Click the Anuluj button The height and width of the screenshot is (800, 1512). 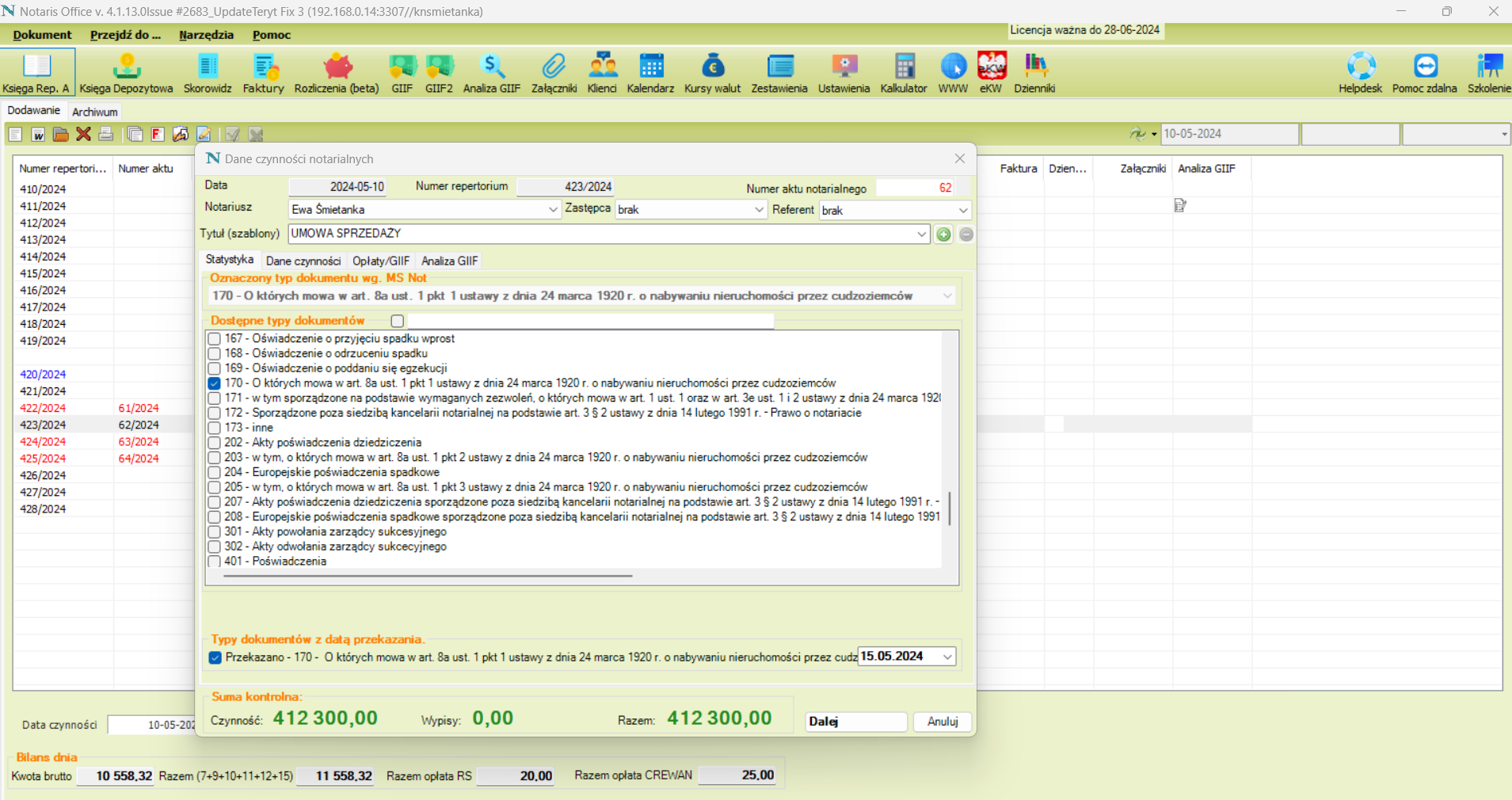(943, 722)
